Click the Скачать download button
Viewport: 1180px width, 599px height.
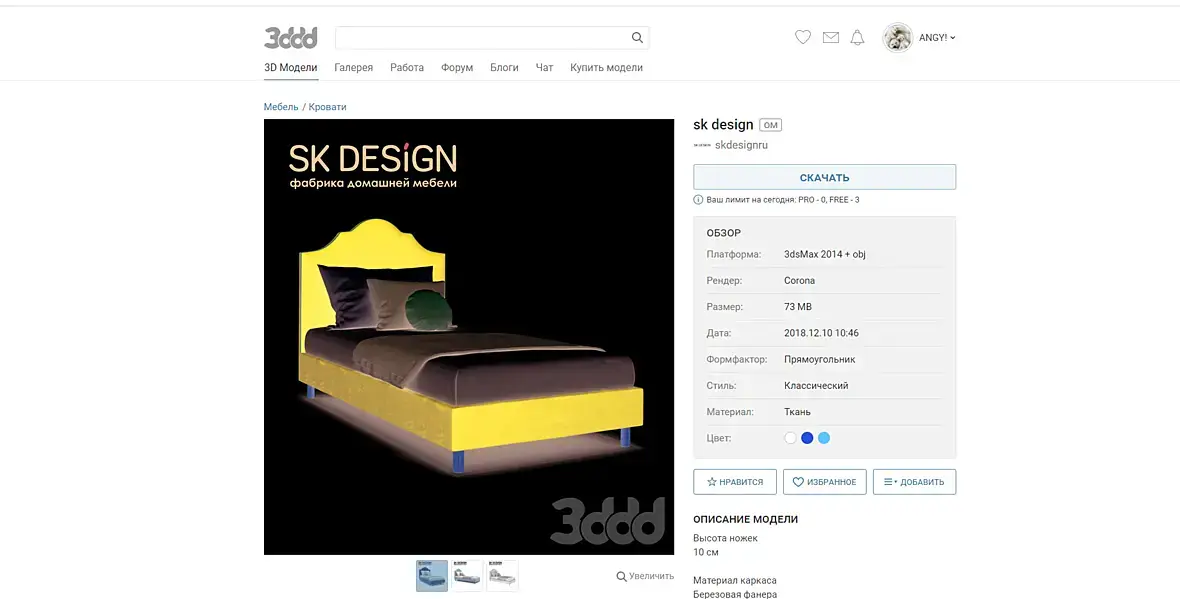click(x=825, y=178)
